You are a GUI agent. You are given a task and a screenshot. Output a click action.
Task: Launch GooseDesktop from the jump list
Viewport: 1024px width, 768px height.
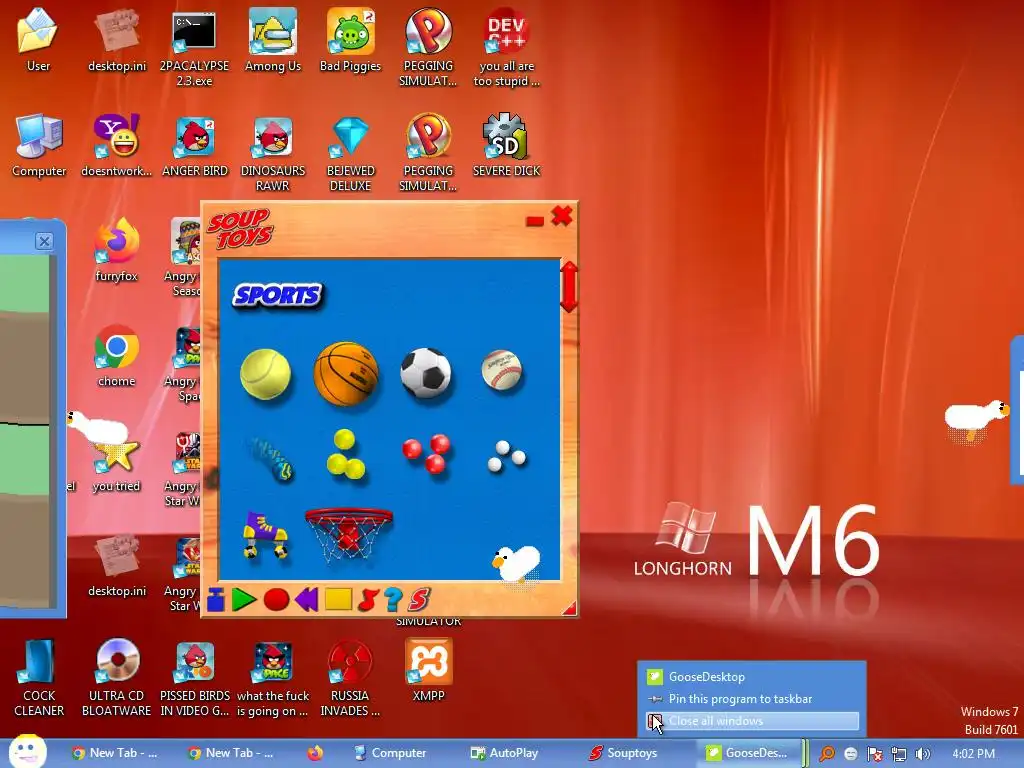pyautogui.click(x=752, y=677)
